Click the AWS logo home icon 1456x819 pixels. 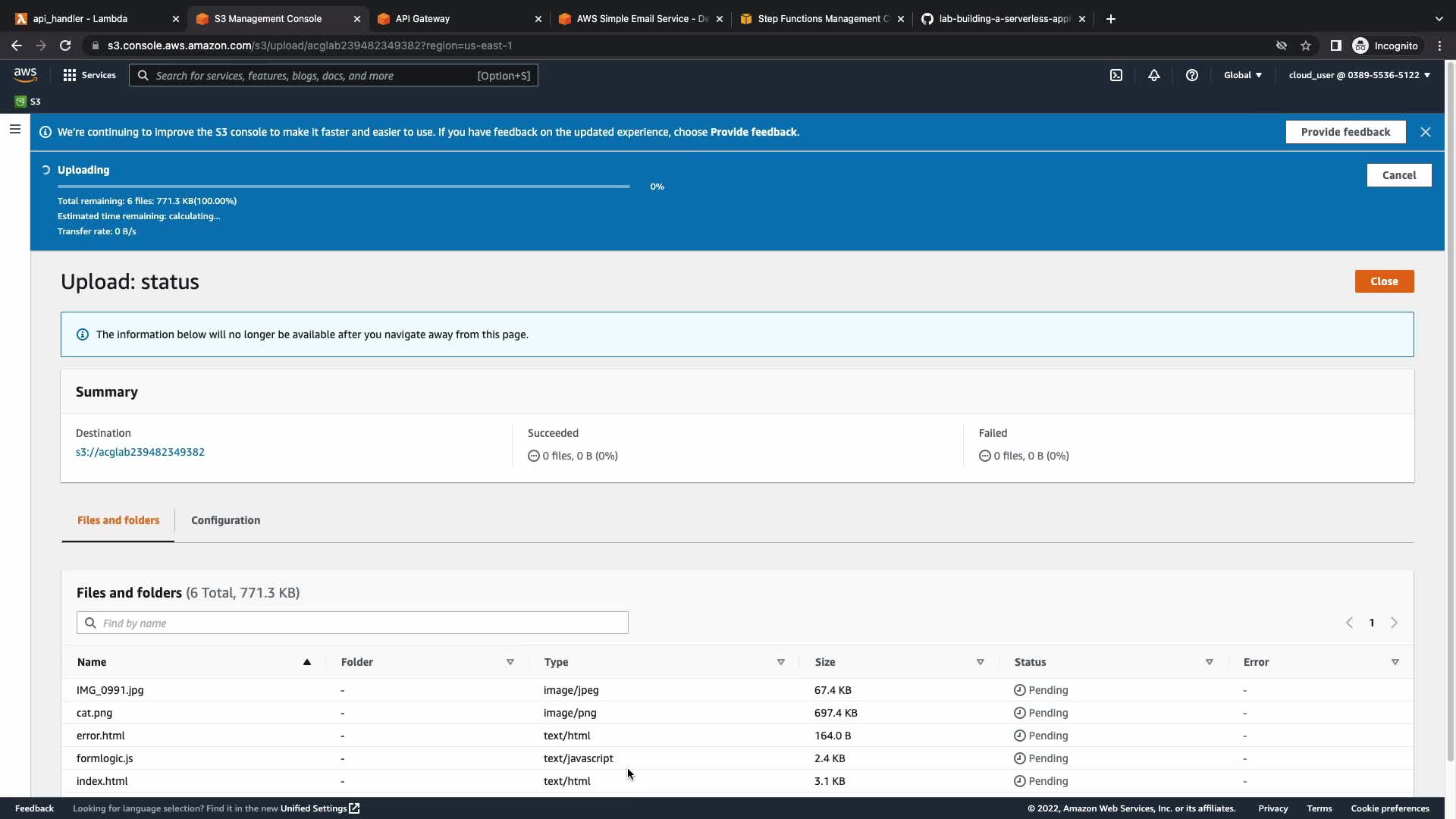coord(25,74)
